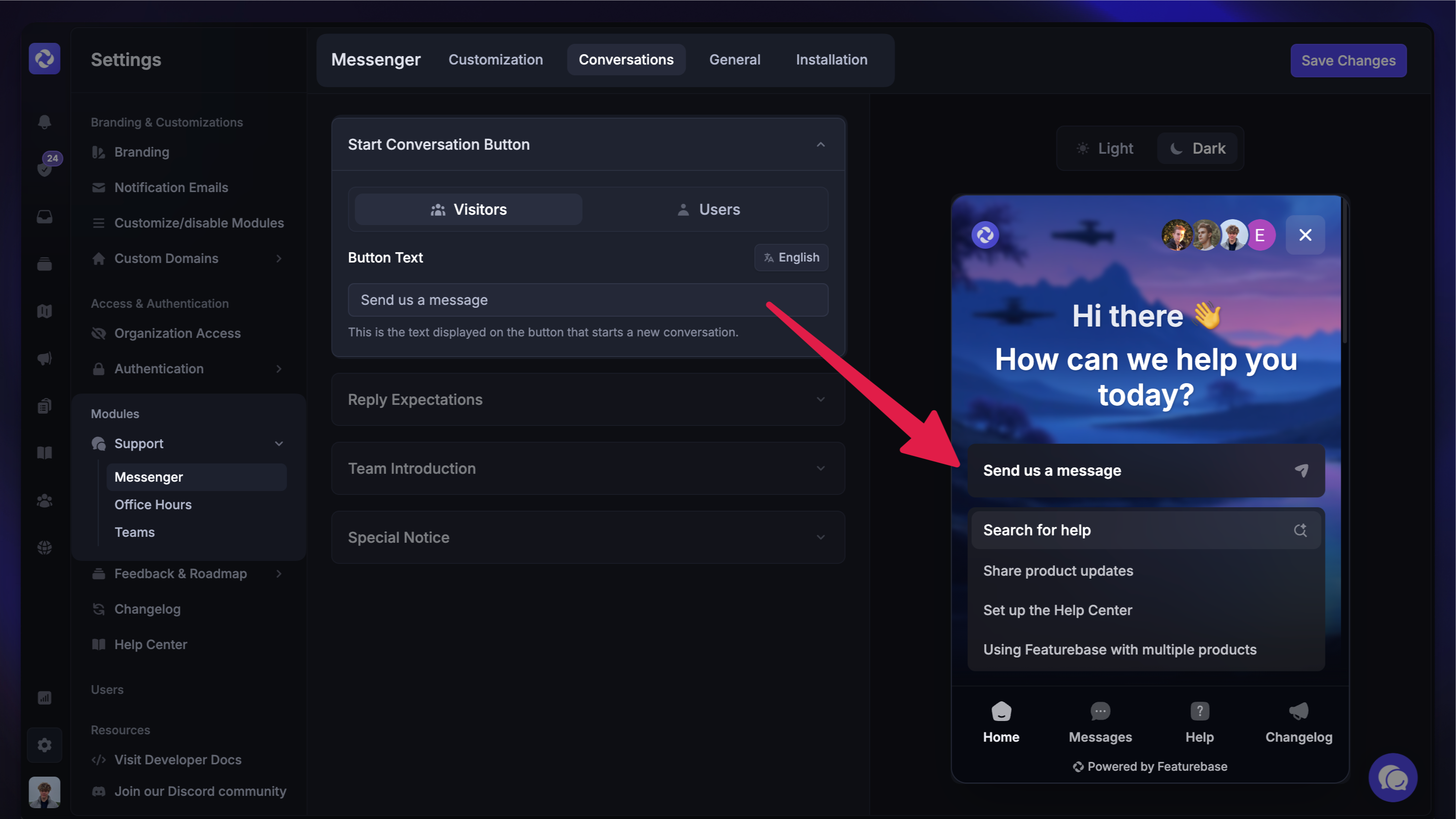Click the settings gear icon in sidebar
1456x819 pixels.
pos(45,745)
